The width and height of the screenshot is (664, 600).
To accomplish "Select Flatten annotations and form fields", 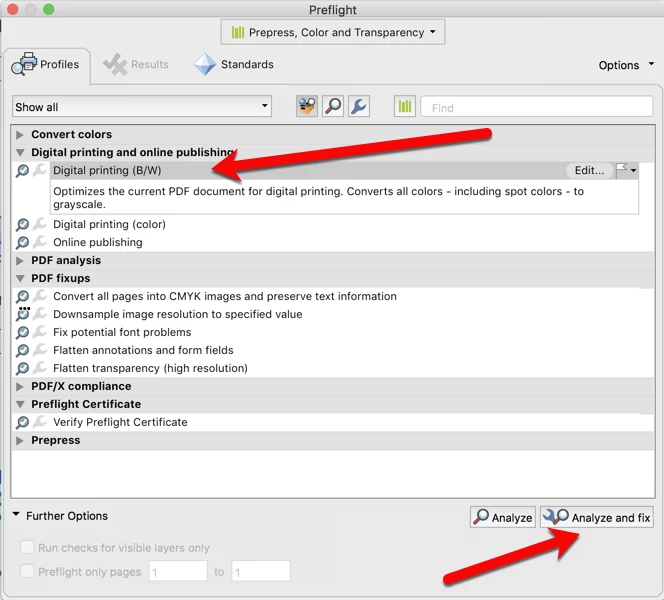I will point(143,350).
